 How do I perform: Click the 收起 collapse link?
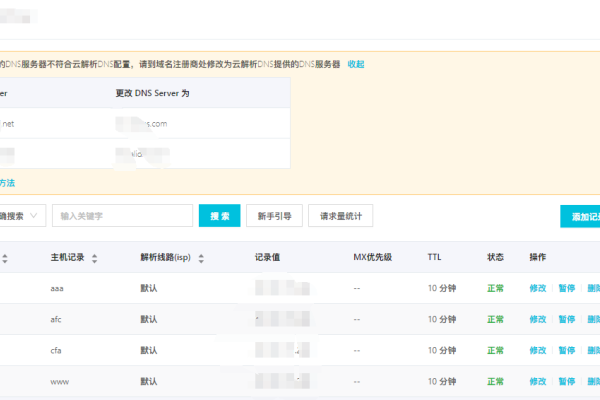[x=356, y=64]
